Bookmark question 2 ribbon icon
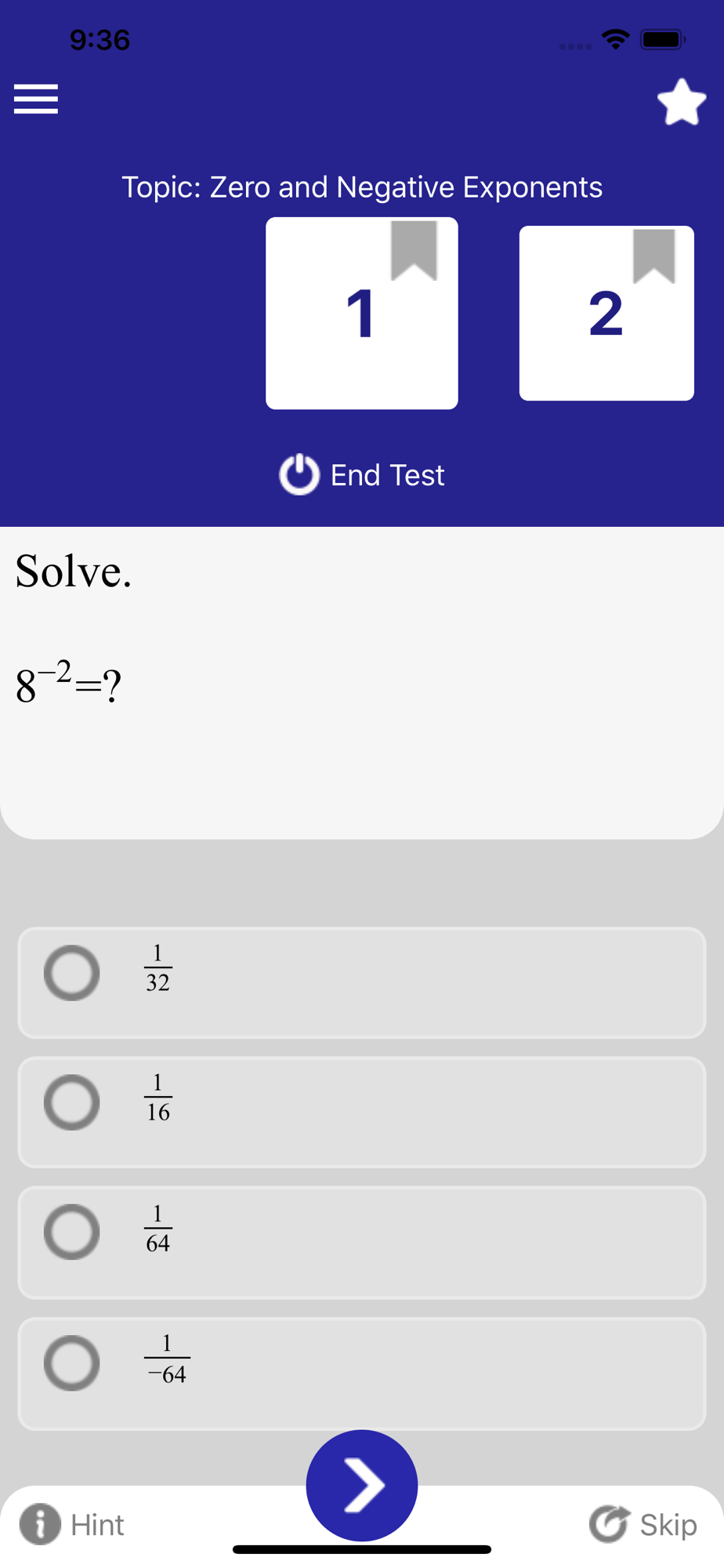The image size is (724, 1568). click(653, 256)
